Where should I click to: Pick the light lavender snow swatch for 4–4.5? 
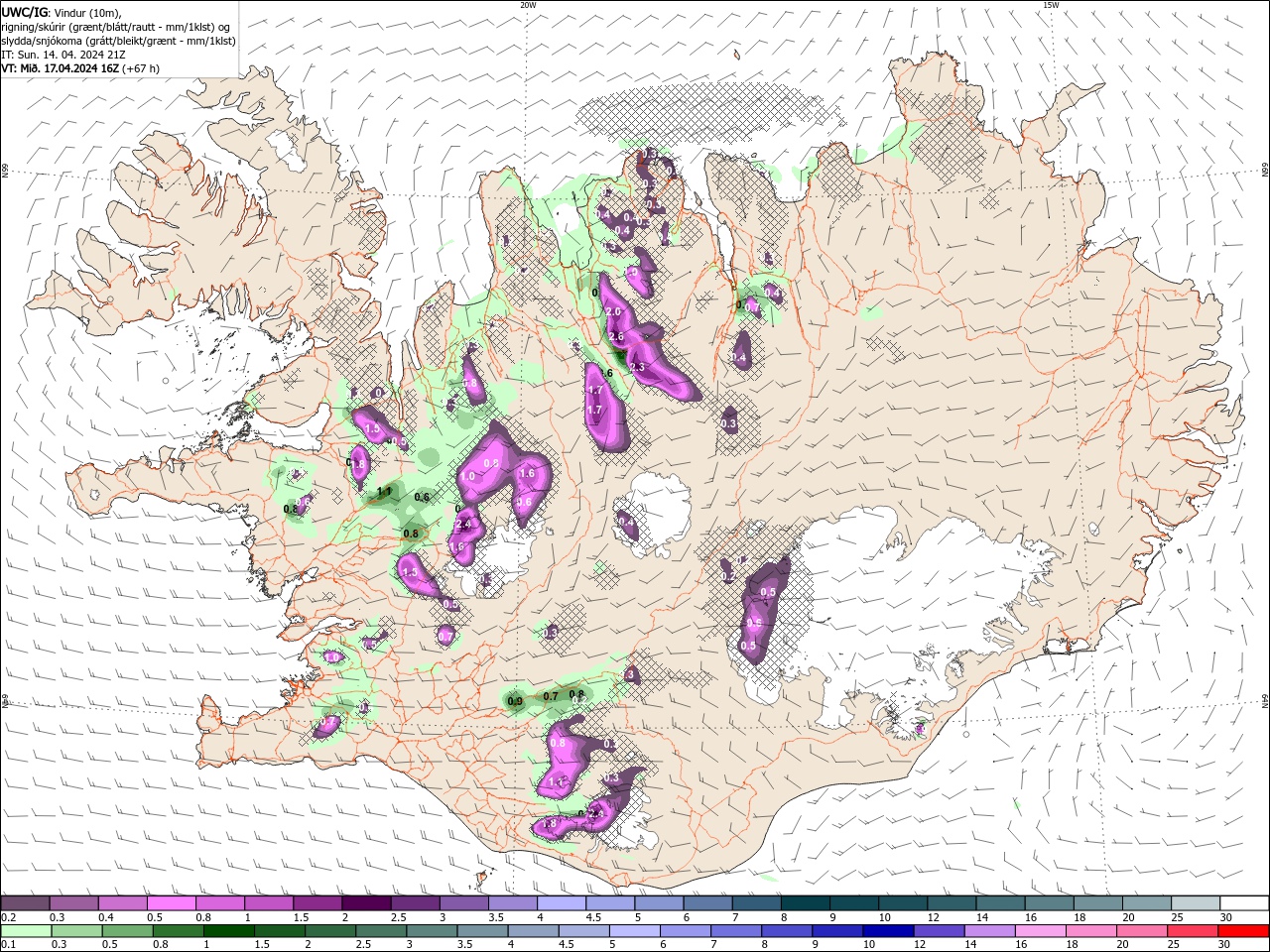tap(561, 902)
